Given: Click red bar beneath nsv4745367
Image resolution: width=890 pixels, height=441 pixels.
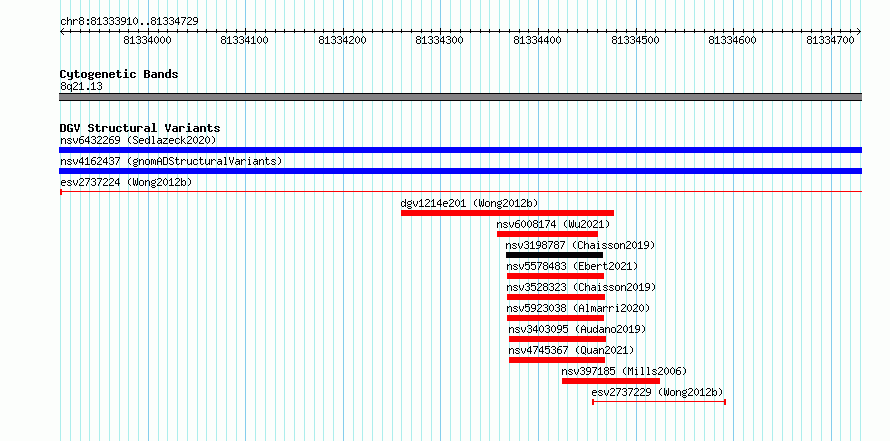Looking at the screenshot, I should click(557, 360).
